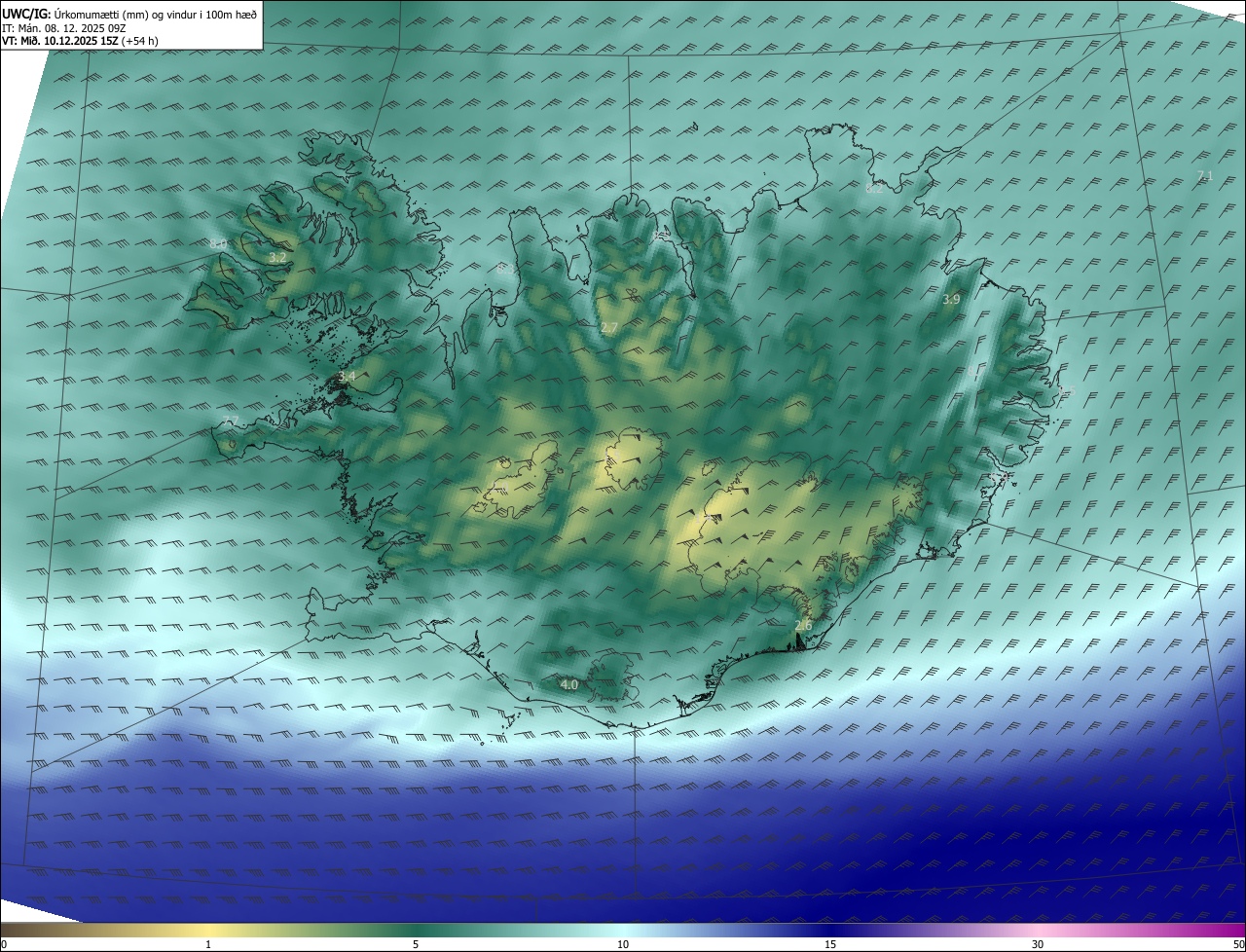Click the 4.0 value label on the south coast

pos(569,684)
